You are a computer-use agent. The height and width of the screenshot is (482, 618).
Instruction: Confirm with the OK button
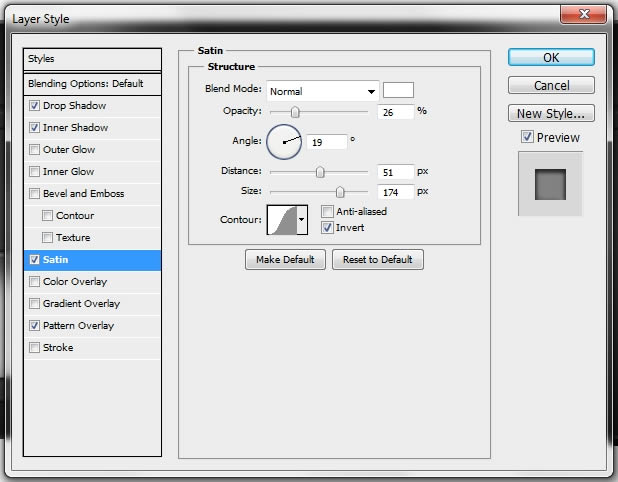click(551, 58)
